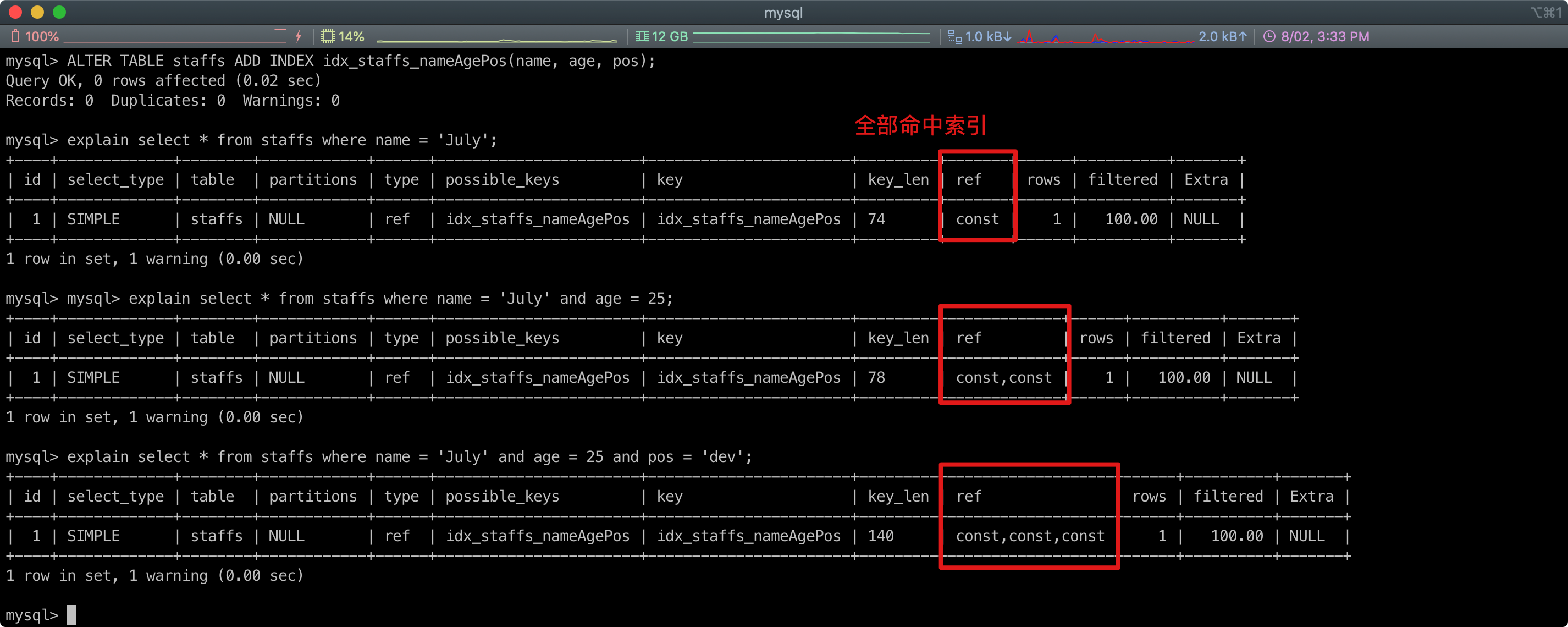Click the red Chinese annotation text
This screenshot has height=627, width=1568.
point(920,125)
